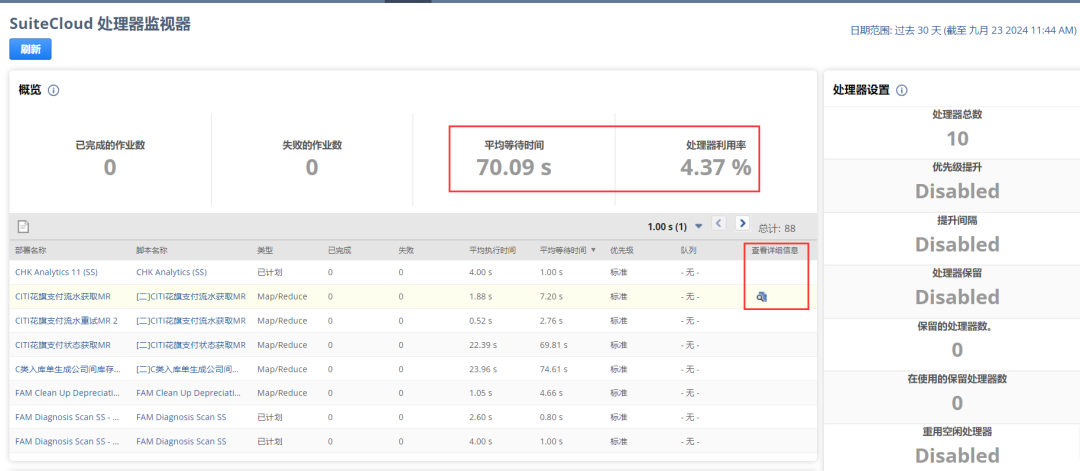This screenshot has height=471, width=1080.
Task: Open deployment CITI花旗支付流水重试MR 2
Action: (66, 321)
